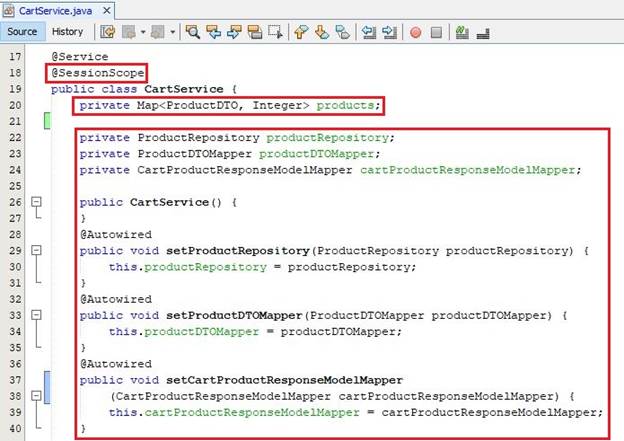Click the green change marker on line 21

[47, 121]
